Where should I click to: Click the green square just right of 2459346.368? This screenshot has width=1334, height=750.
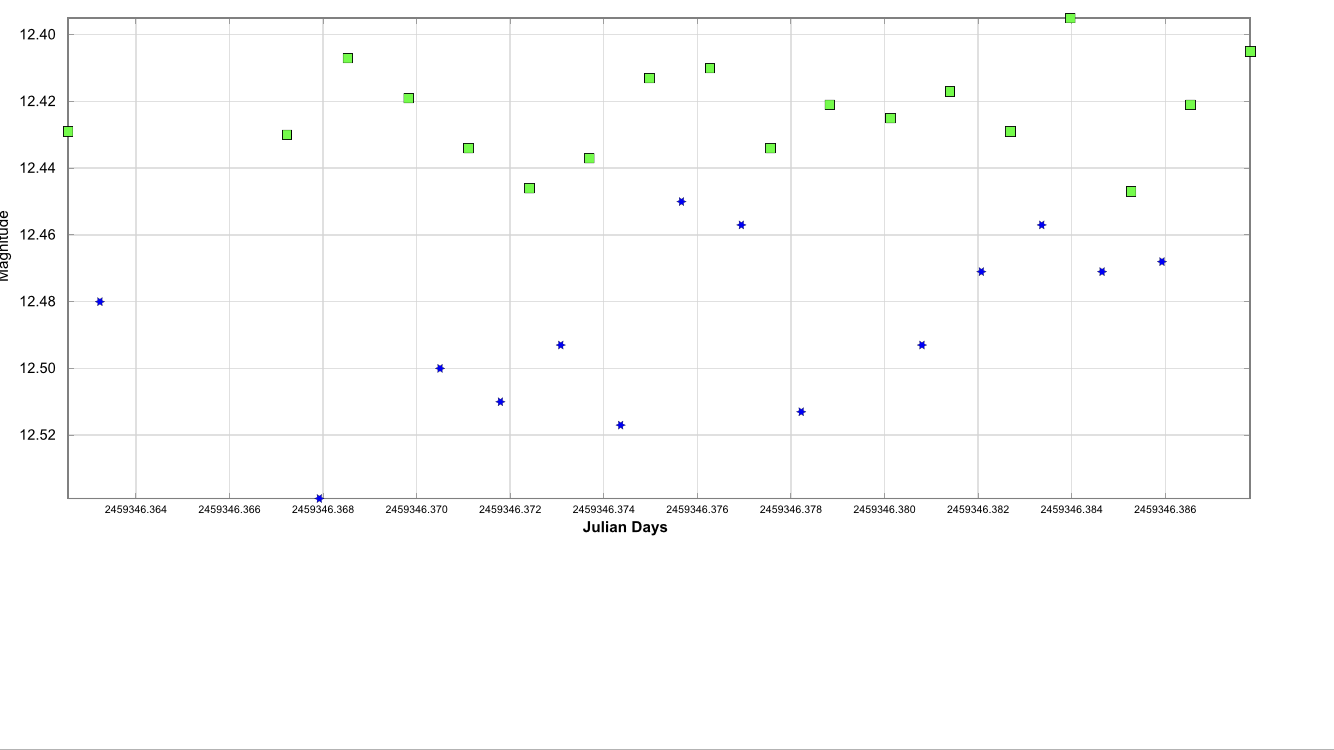click(348, 58)
